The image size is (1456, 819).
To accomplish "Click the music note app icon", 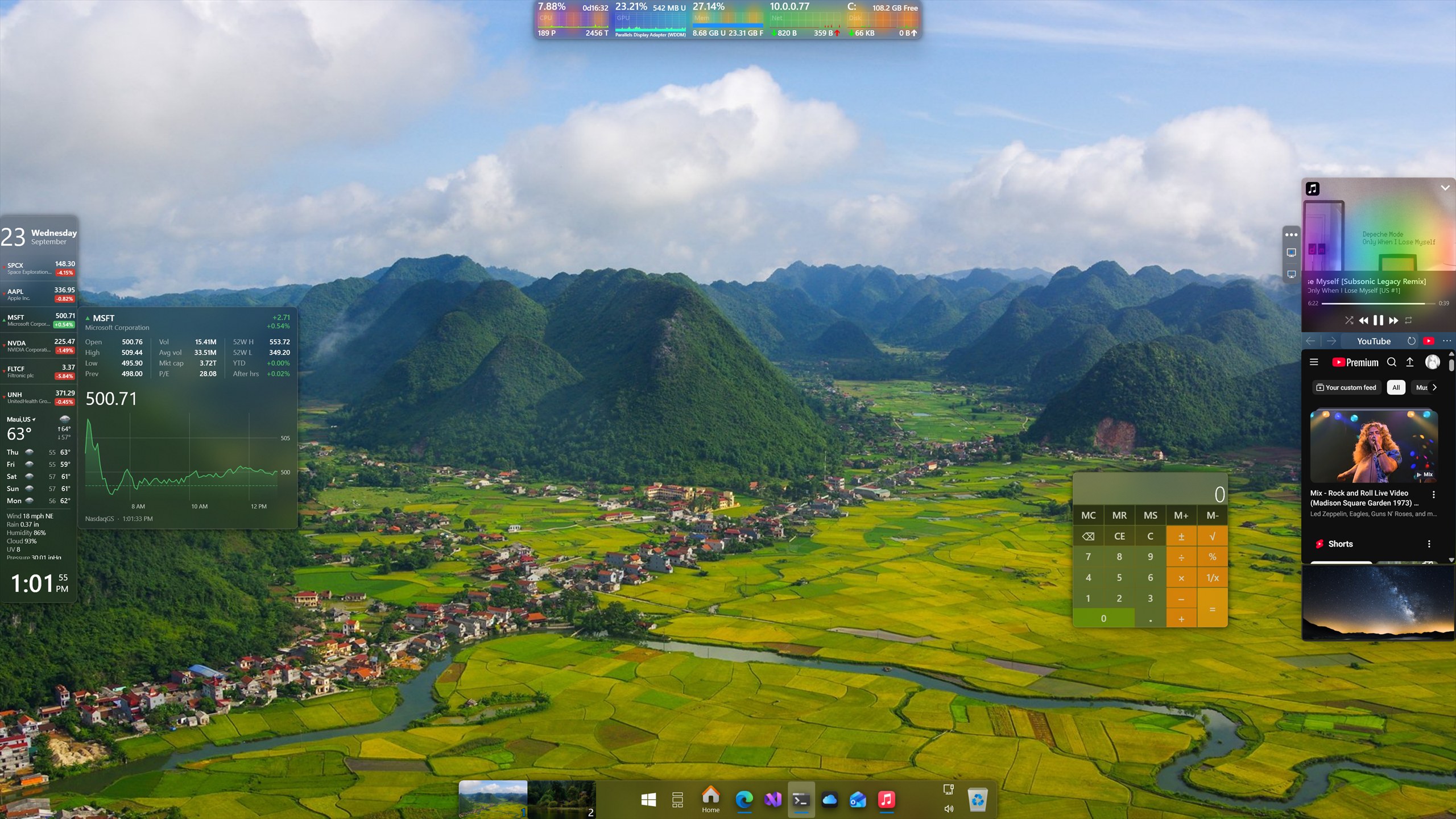I will coord(1313,189).
